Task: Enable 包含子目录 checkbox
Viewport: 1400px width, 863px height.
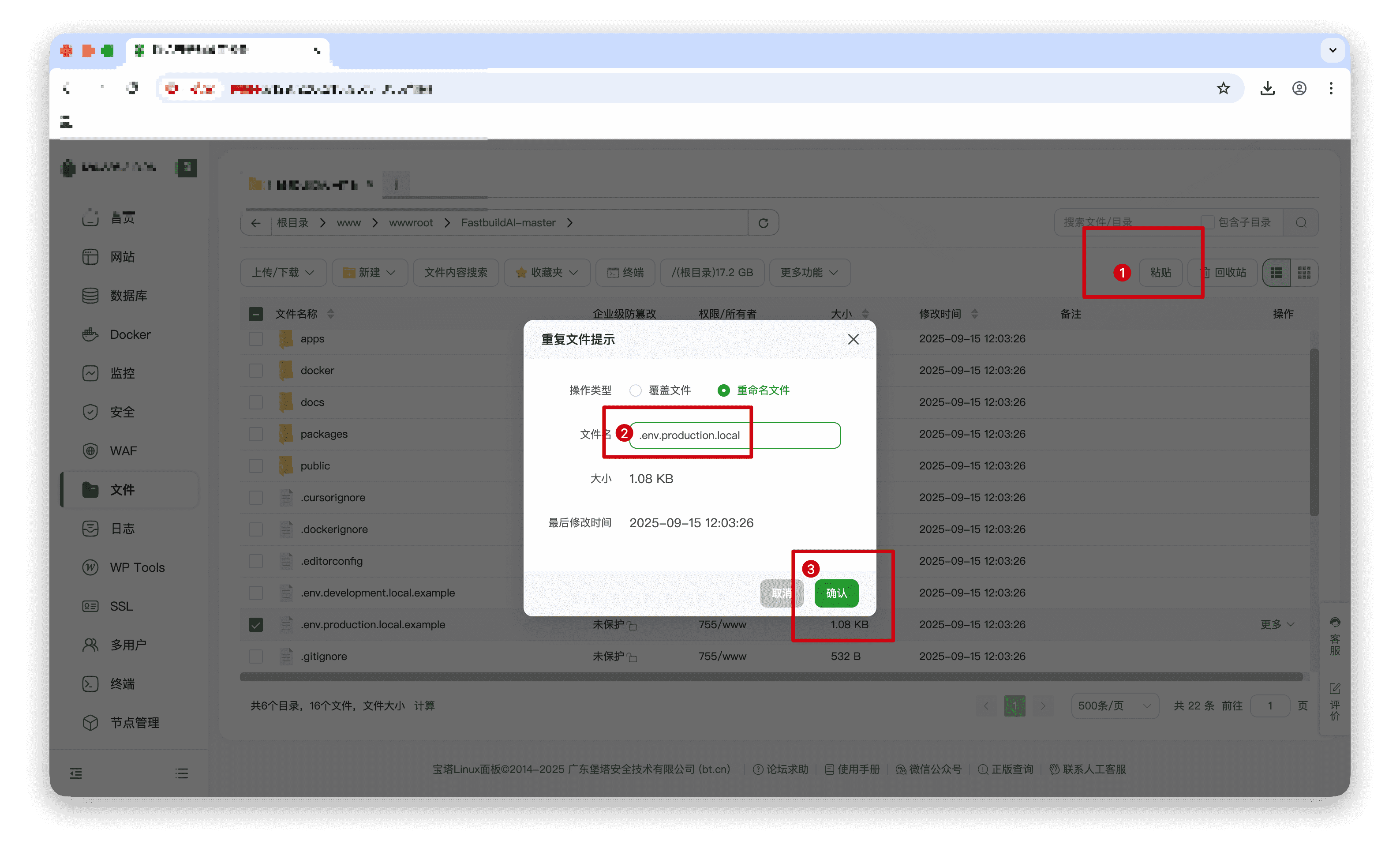Action: point(1207,222)
